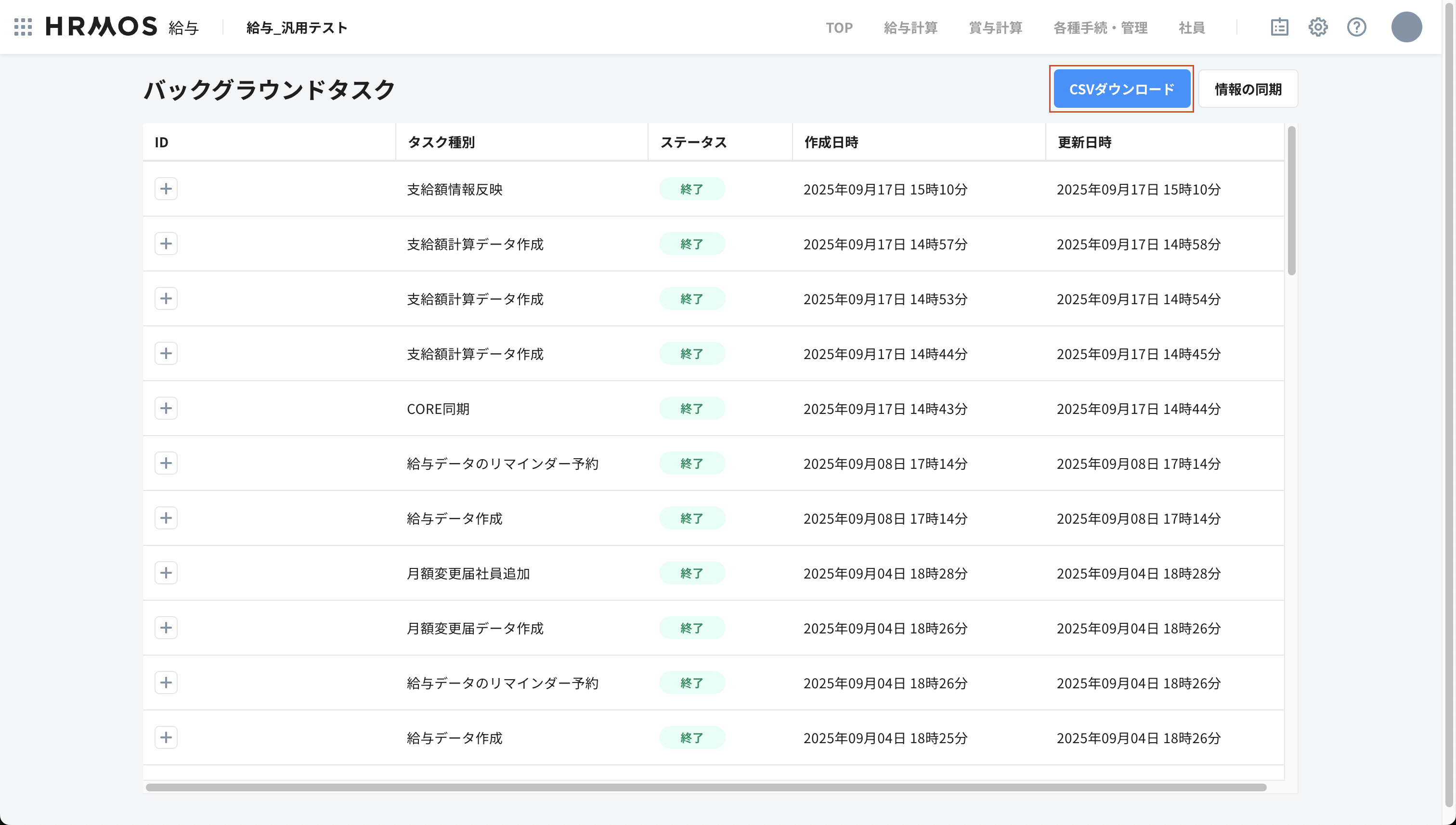
Task: Open the calendar list icon in header
Action: (1279, 26)
